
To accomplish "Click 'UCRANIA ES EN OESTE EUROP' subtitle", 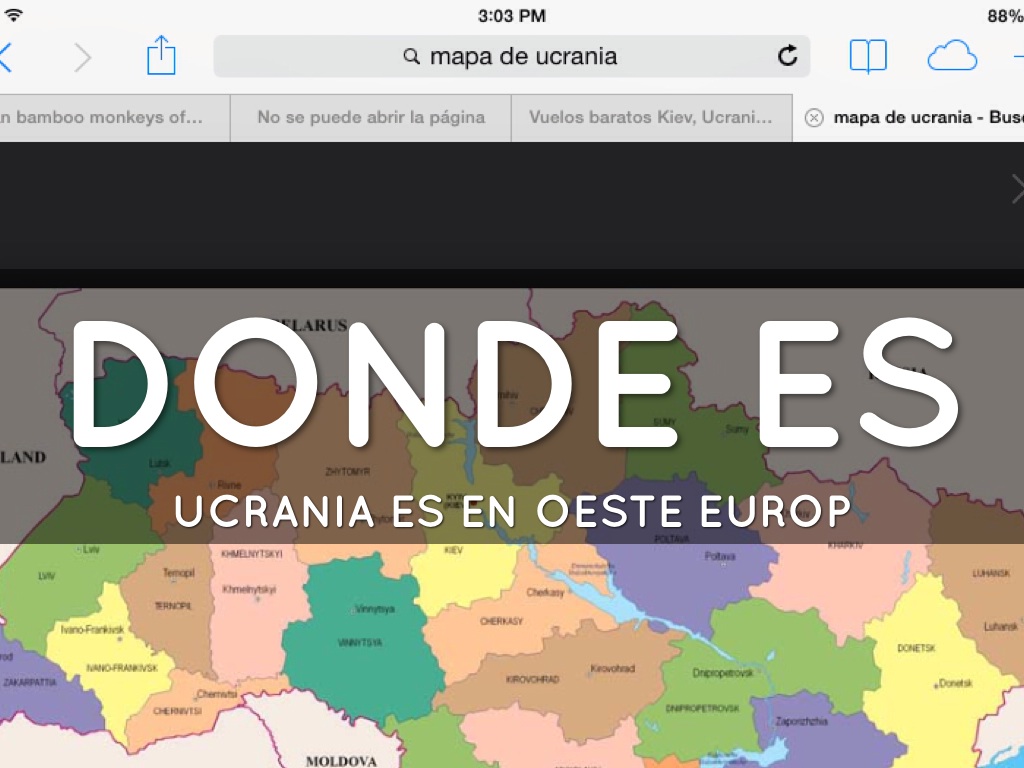I will (x=512, y=511).
